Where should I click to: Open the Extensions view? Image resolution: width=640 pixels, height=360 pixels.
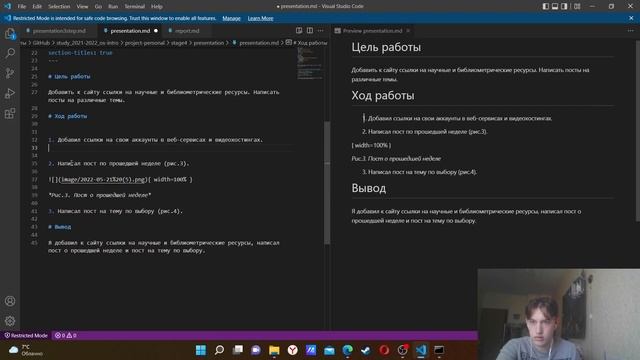[10, 113]
